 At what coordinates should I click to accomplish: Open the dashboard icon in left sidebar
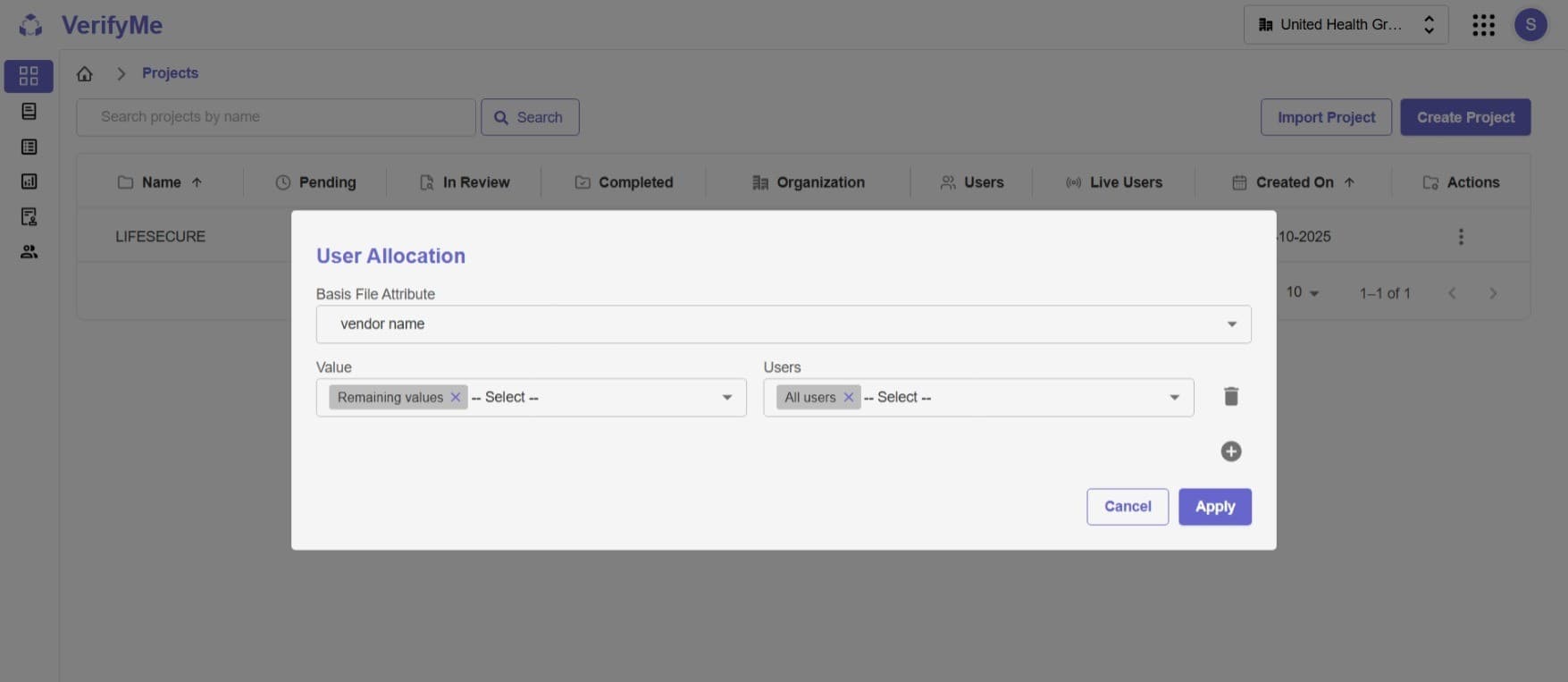pyautogui.click(x=29, y=76)
